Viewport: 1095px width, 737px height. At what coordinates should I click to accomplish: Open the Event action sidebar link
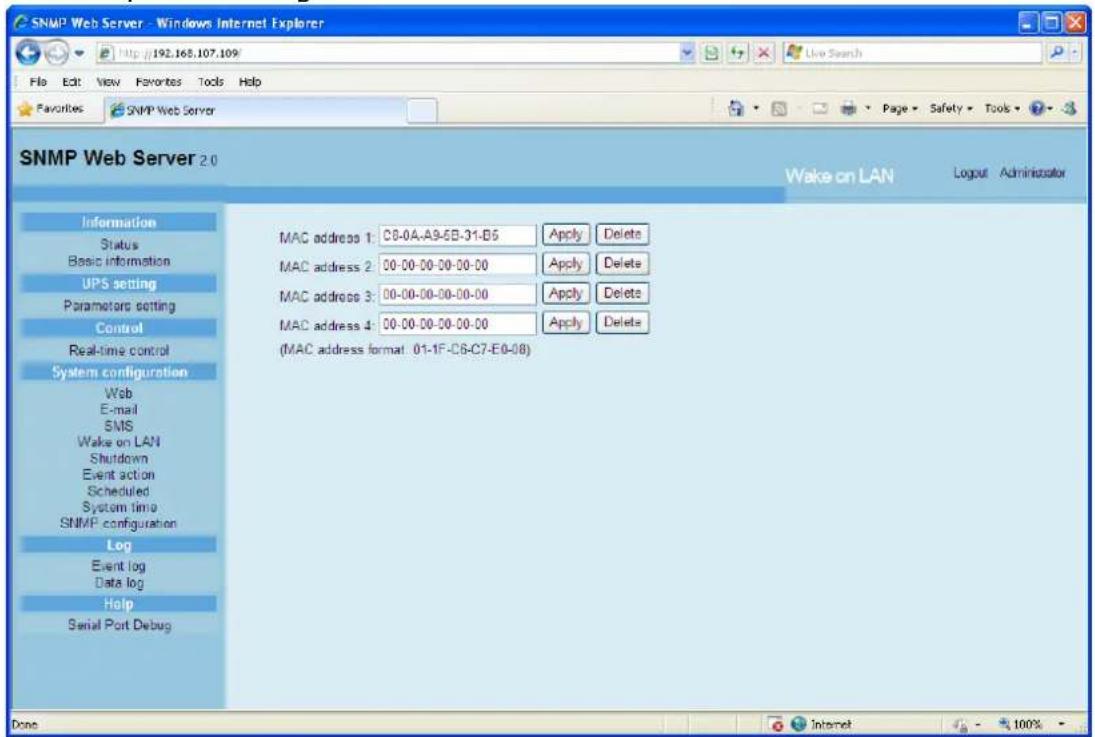coord(119,475)
